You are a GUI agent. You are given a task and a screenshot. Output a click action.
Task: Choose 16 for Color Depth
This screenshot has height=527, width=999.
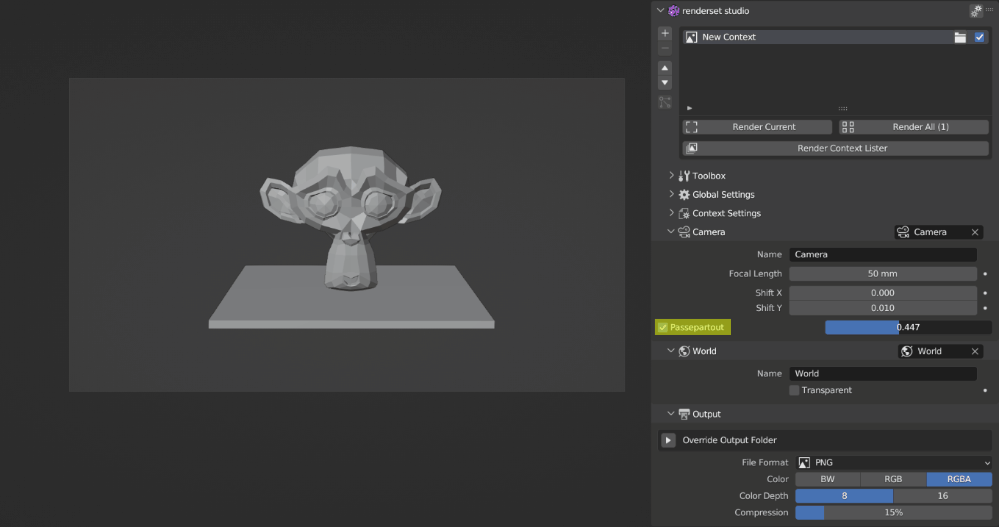tap(941, 495)
